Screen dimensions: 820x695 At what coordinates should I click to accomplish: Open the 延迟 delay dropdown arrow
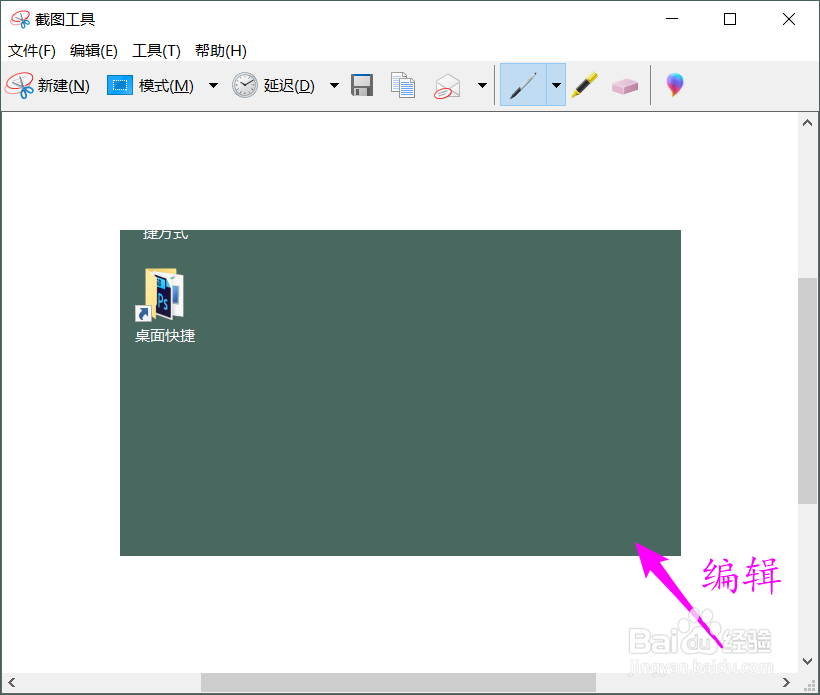point(333,85)
